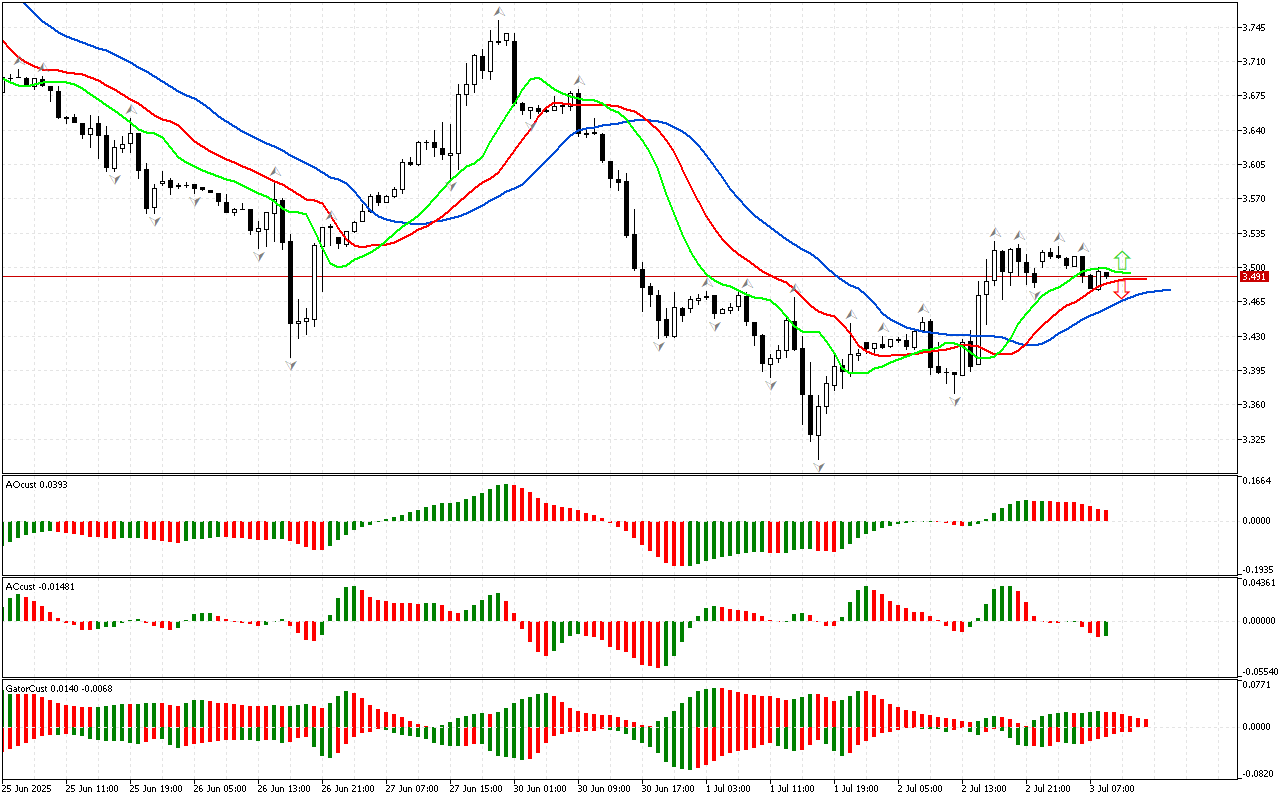Click the red 3.491 current price tag
The image size is (1280, 800).
pyautogui.click(x=1253, y=276)
